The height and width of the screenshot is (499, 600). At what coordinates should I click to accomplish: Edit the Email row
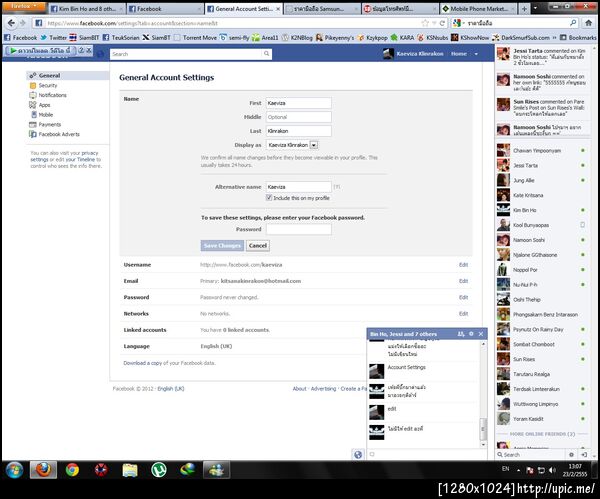pyautogui.click(x=463, y=281)
